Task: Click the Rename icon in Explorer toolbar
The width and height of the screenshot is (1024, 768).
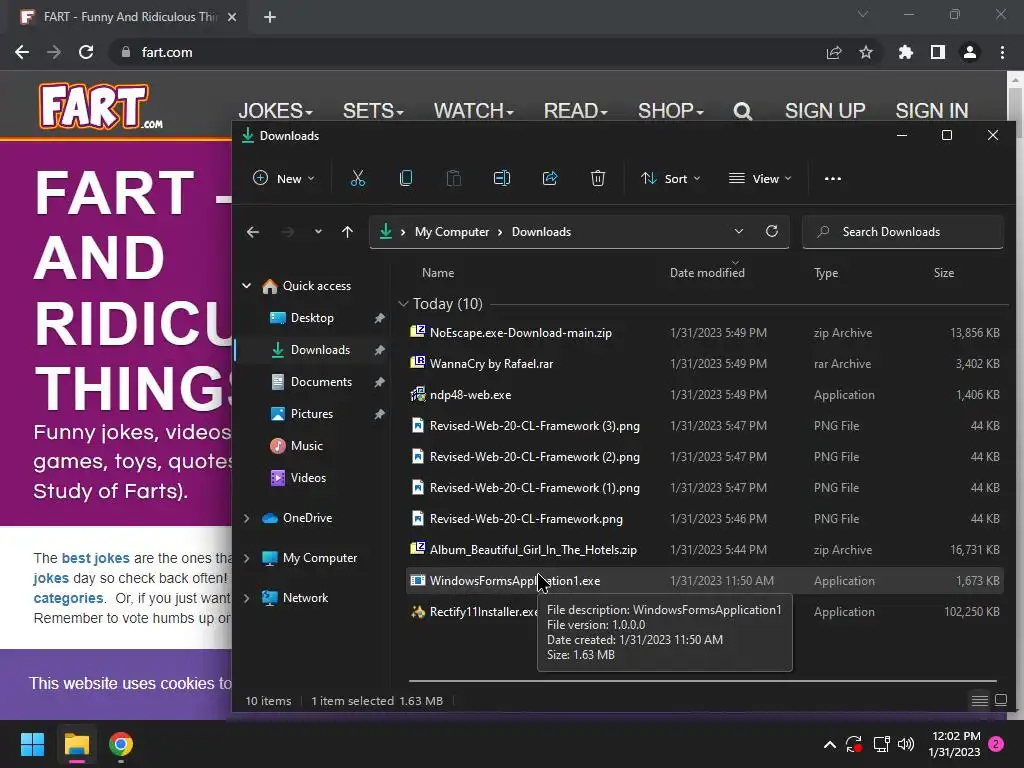Action: click(502, 178)
